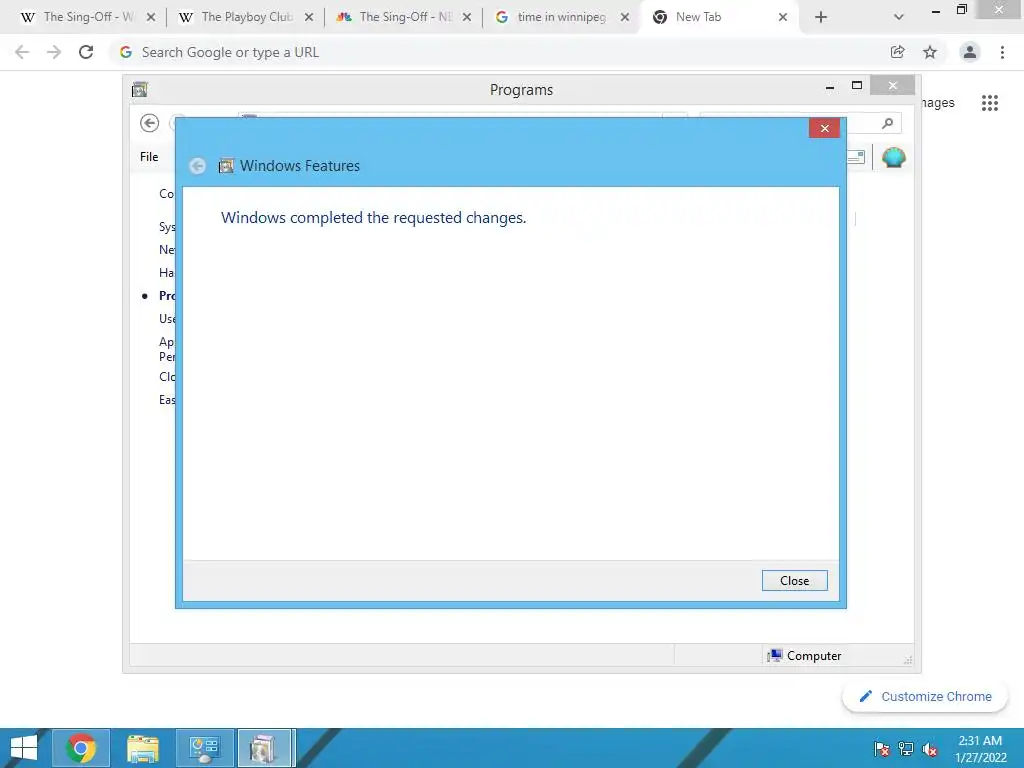Open the File menu in Programs window

149,157
